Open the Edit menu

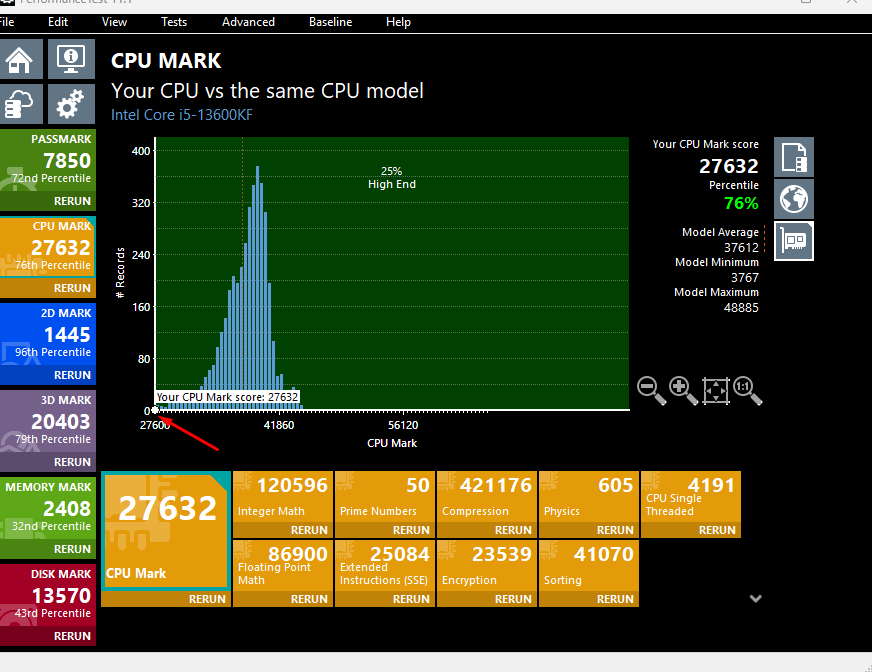point(58,22)
